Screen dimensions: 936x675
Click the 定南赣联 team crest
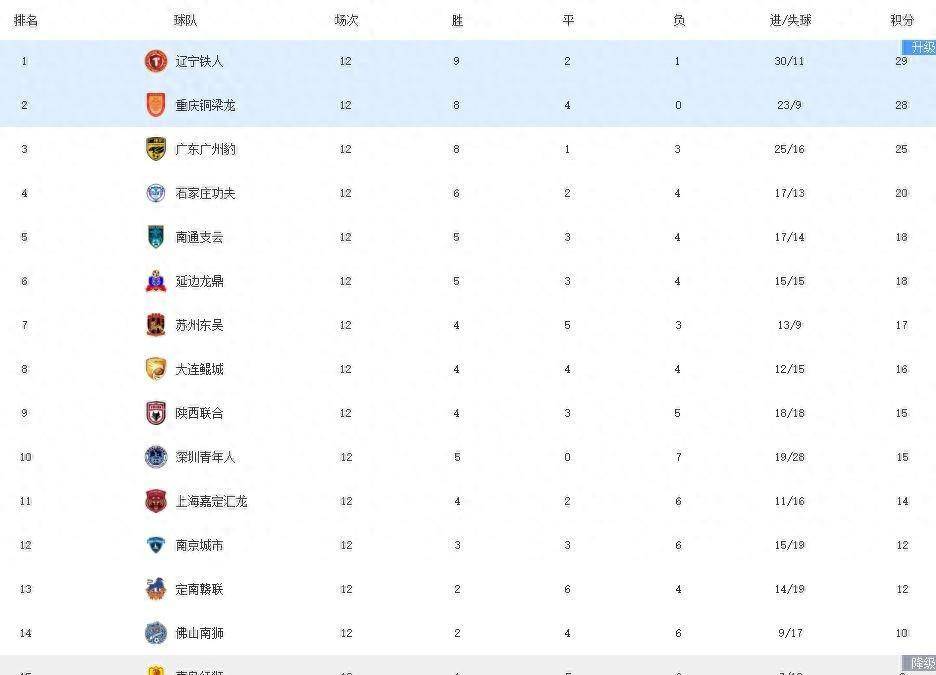pos(155,589)
